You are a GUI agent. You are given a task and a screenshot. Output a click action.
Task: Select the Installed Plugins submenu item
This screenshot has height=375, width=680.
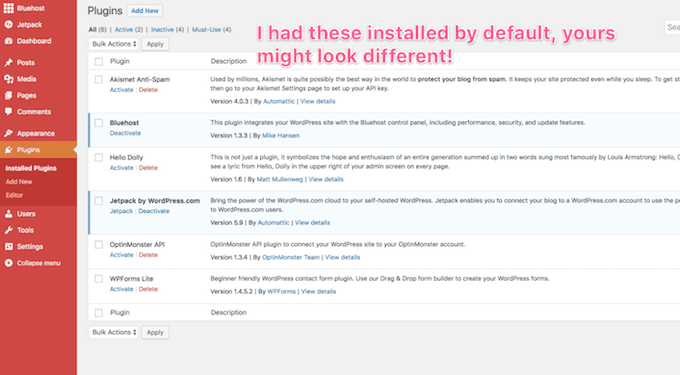pyautogui.click(x=31, y=168)
